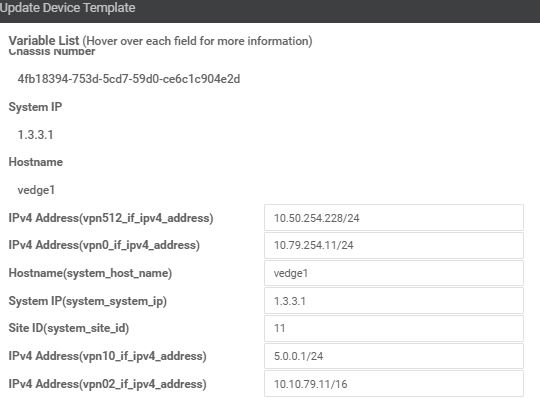Click the vpn0 IPv4 address input field
The width and height of the screenshot is (540, 398).
pos(394,245)
